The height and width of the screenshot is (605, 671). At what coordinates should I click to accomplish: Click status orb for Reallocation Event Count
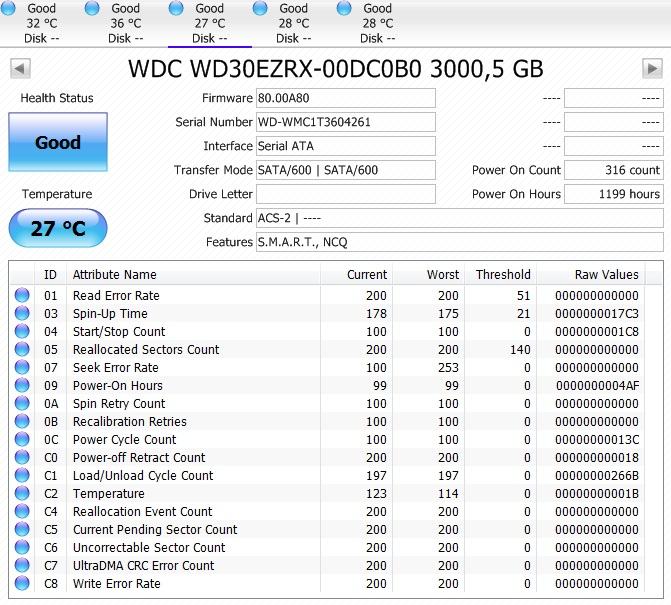(22, 510)
